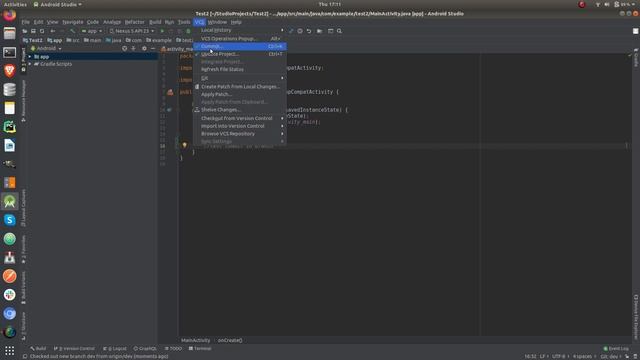Viewport: 640px width, 360px height.
Task: Open the Event Log button
Action: (616, 349)
